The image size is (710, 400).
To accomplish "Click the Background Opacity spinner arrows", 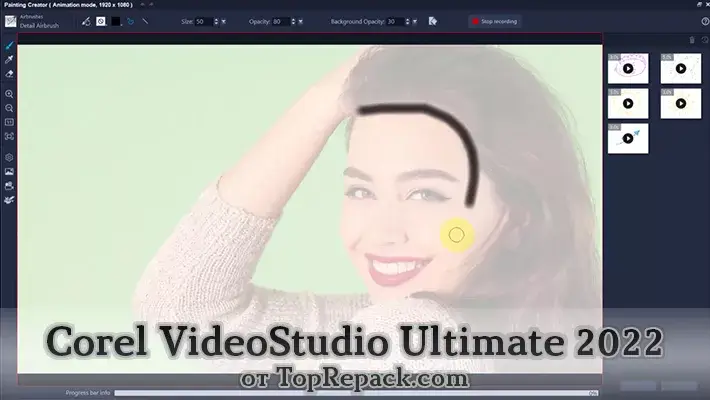I will [408, 21].
